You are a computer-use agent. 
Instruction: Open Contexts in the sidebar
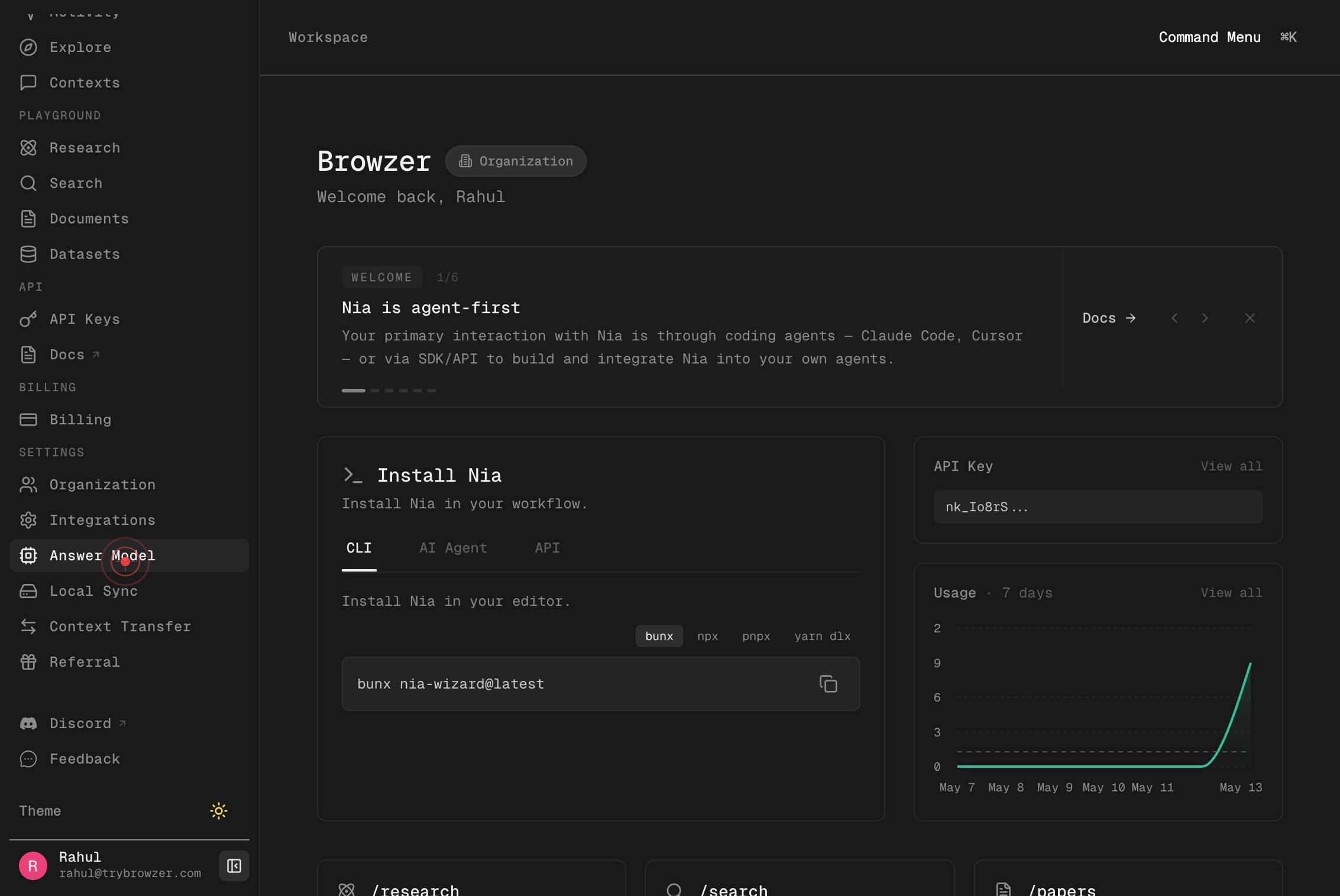pyautogui.click(x=130, y=83)
